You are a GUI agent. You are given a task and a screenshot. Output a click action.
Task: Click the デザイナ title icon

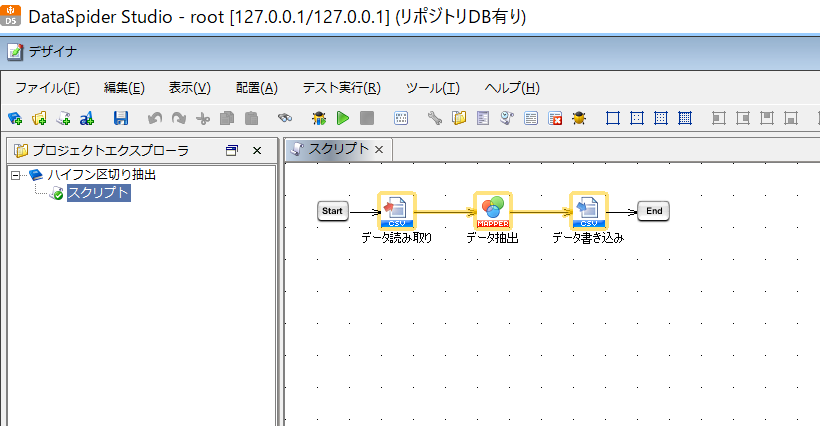coord(15,52)
